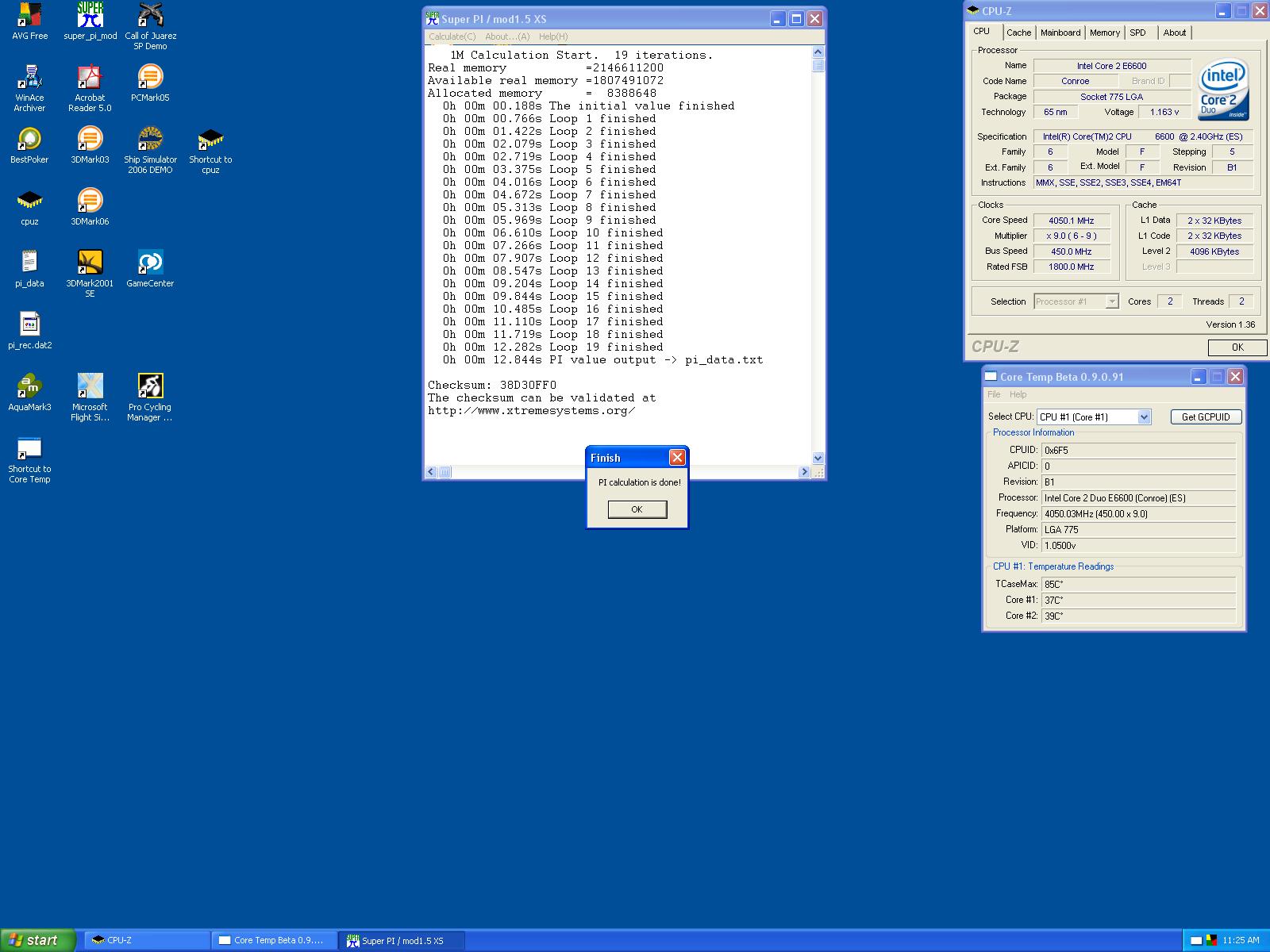This screenshot has width=1270, height=952.
Task: Select the pi_data text file icon
Action: click(x=29, y=269)
